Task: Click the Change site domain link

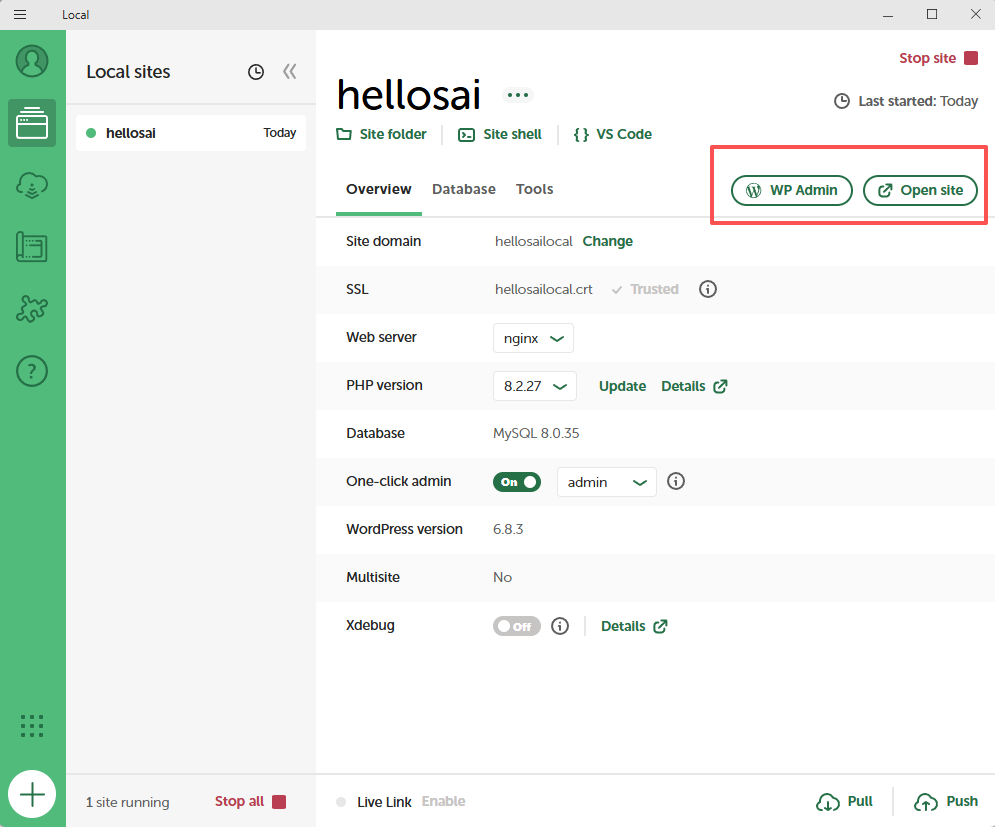Action: point(607,241)
